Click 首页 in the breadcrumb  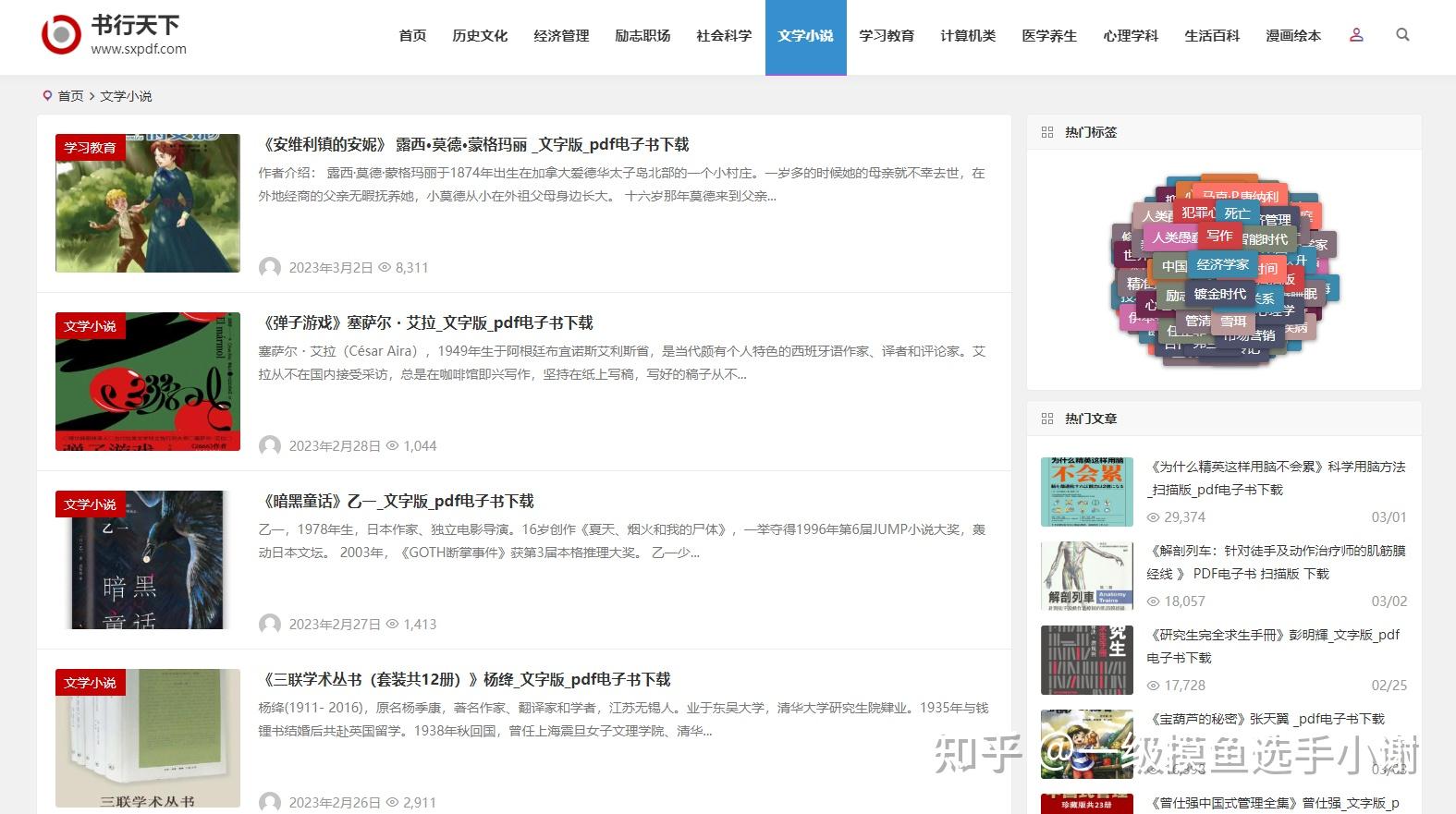coord(71,96)
